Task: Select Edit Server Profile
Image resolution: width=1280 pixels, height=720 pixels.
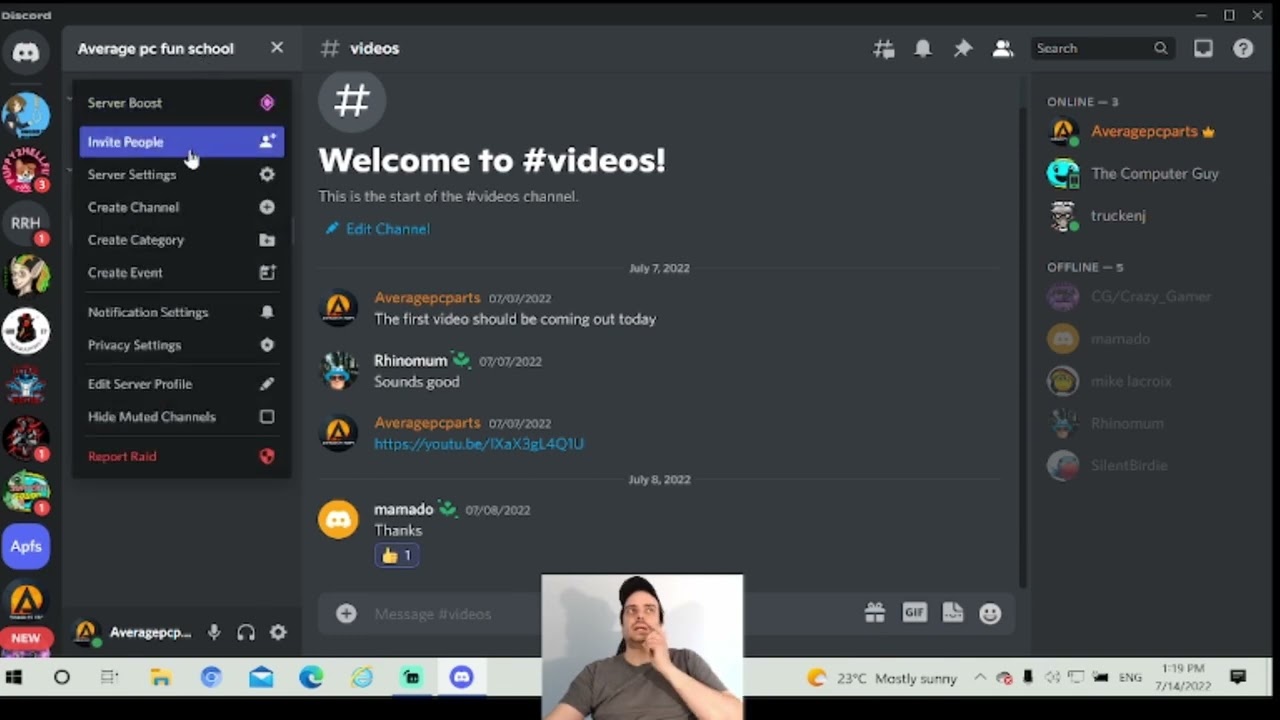Action: click(x=181, y=384)
